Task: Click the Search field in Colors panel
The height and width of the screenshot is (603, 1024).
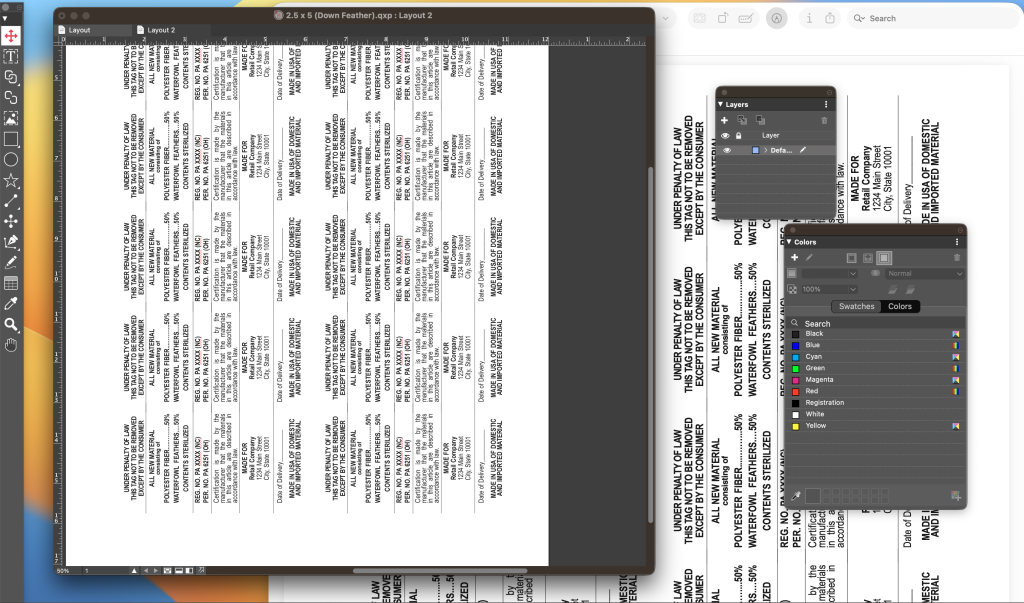Action: (x=875, y=323)
